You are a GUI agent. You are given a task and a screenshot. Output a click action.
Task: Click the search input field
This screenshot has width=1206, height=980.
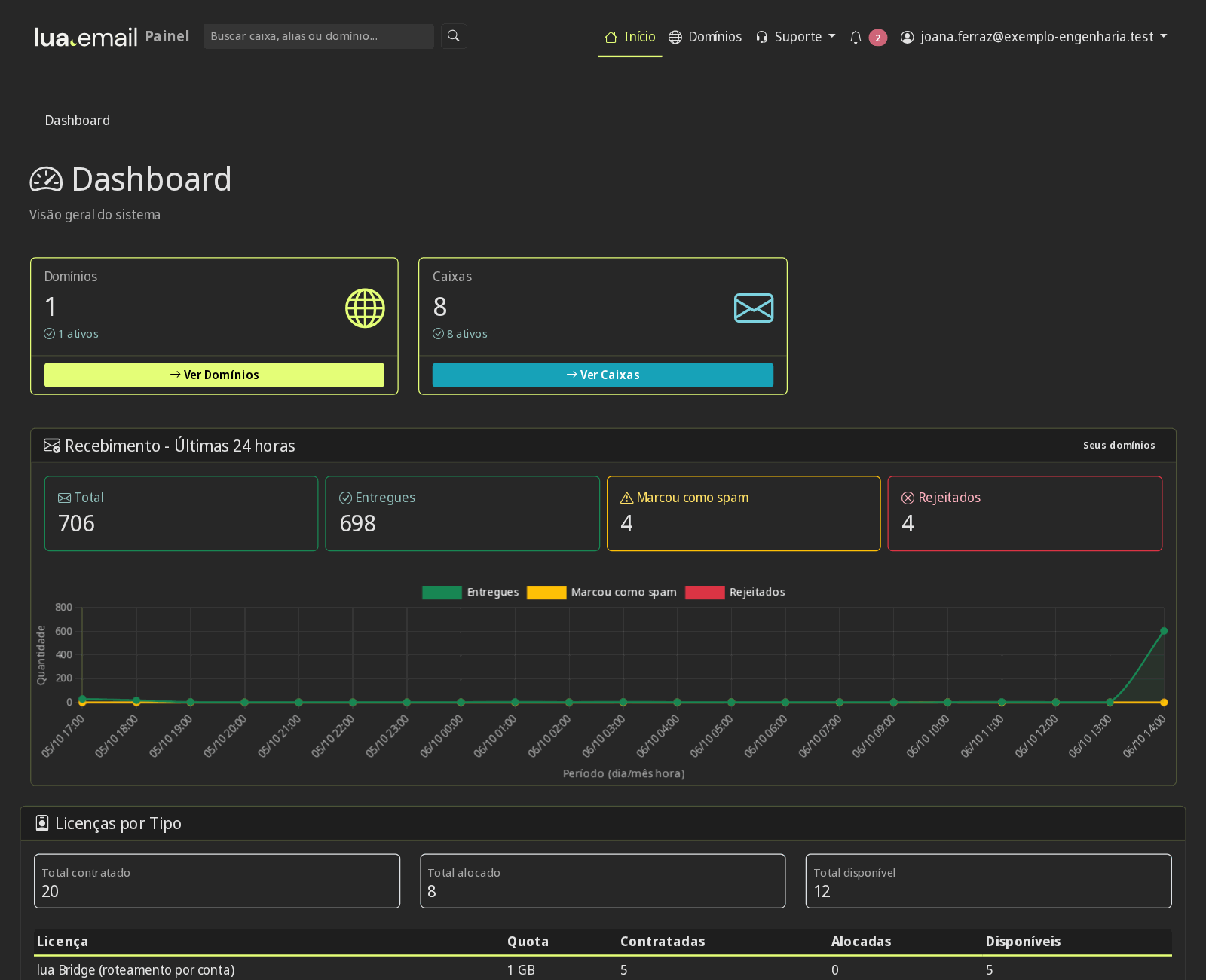[x=319, y=36]
